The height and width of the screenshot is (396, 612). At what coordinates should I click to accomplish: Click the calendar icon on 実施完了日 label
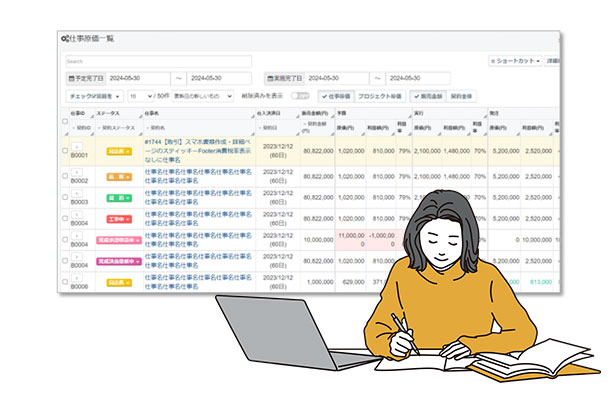[x=270, y=78]
